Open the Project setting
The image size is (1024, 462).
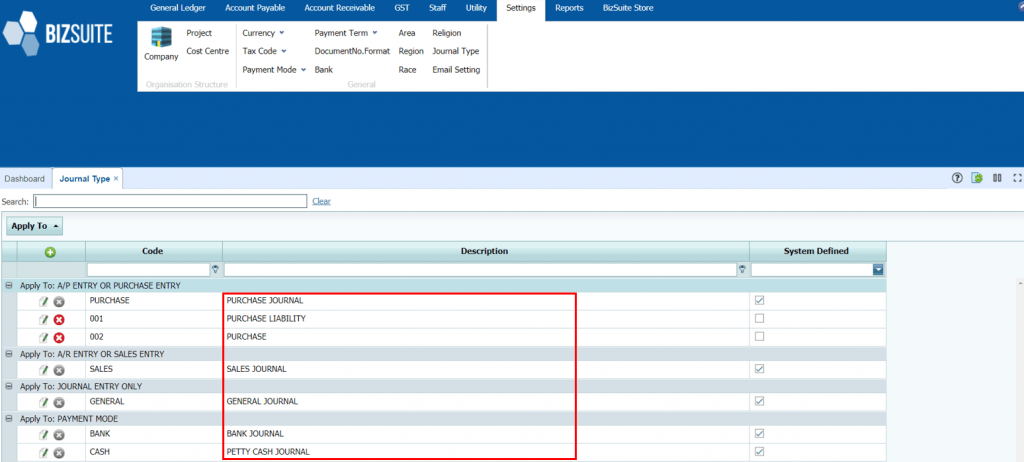pos(199,33)
